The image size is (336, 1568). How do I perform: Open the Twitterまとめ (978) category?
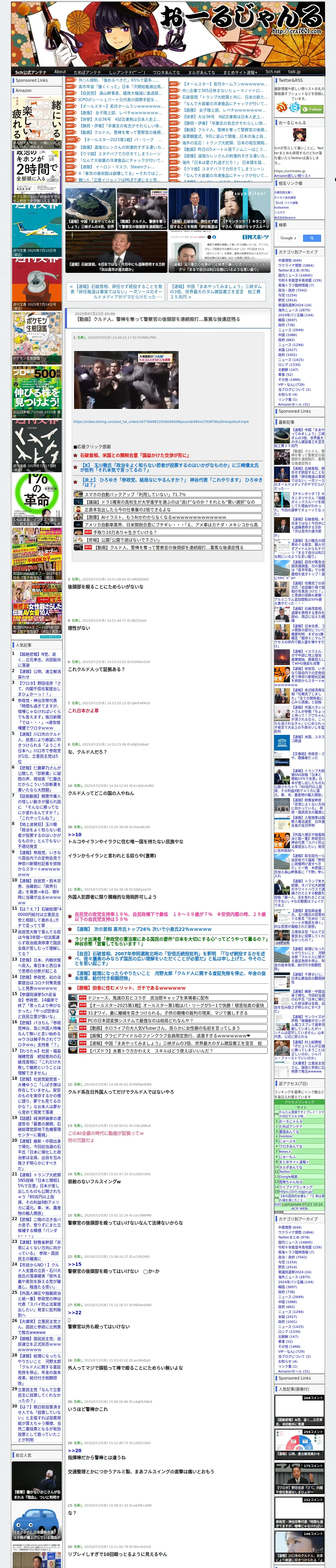coord(294,270)
